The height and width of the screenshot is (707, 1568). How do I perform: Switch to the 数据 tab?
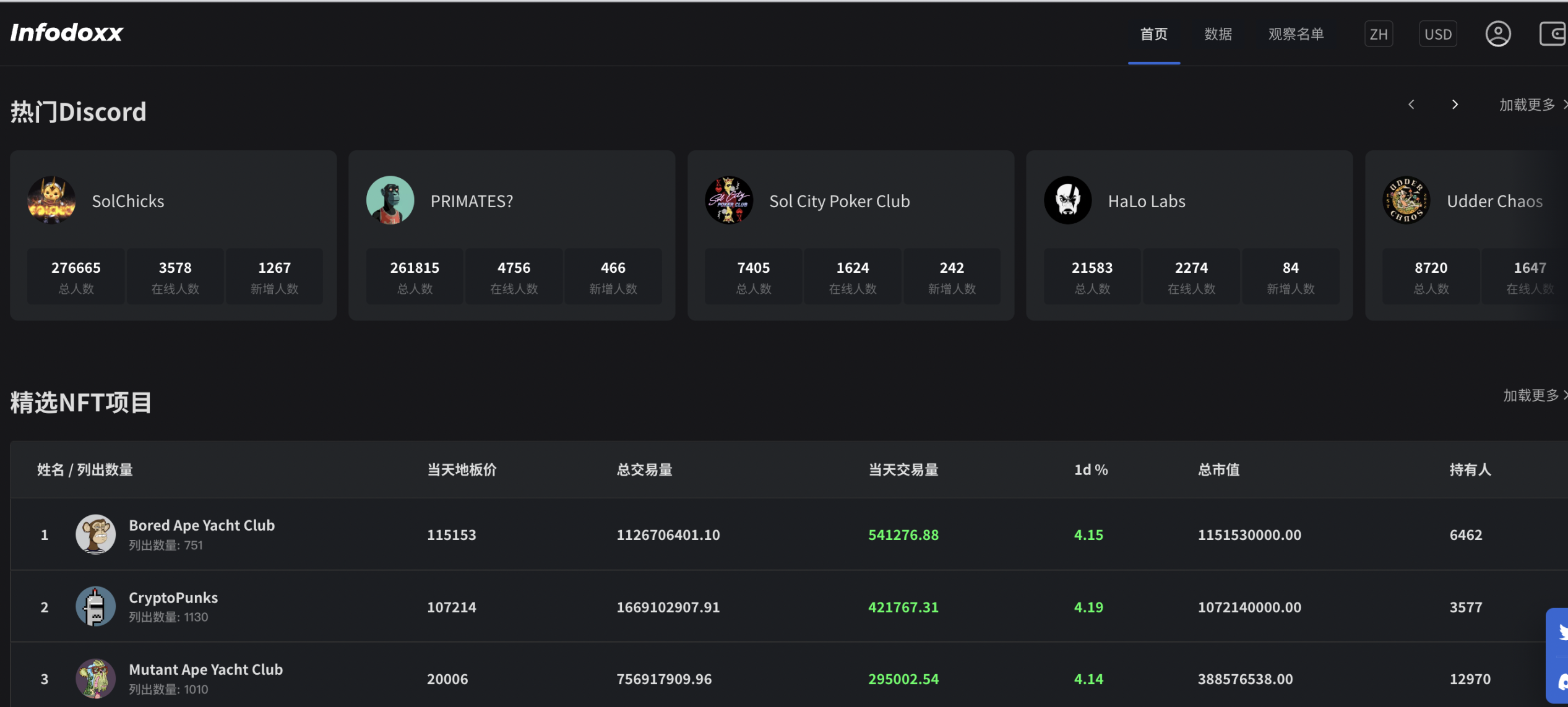[x=1218, y=34]
